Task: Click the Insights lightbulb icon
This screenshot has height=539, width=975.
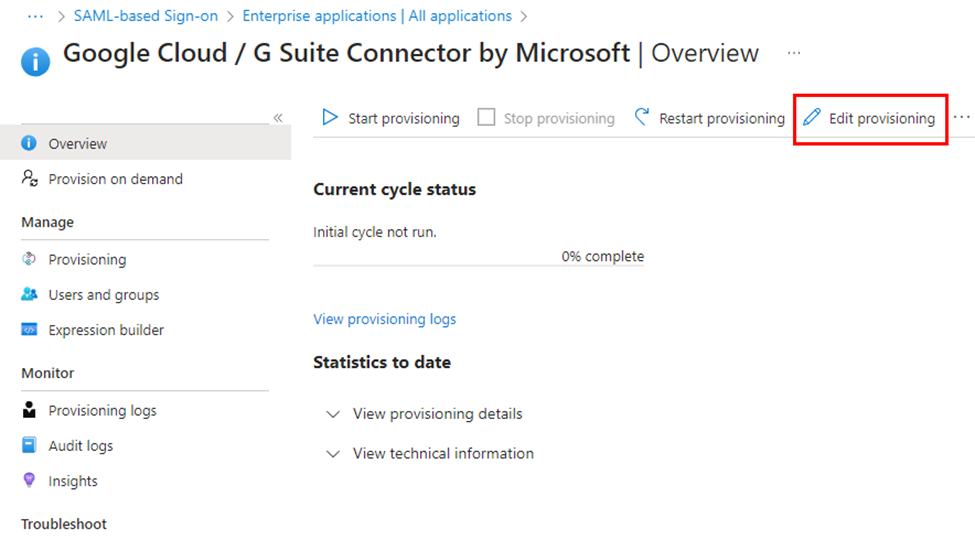Action: pos(30,481)
